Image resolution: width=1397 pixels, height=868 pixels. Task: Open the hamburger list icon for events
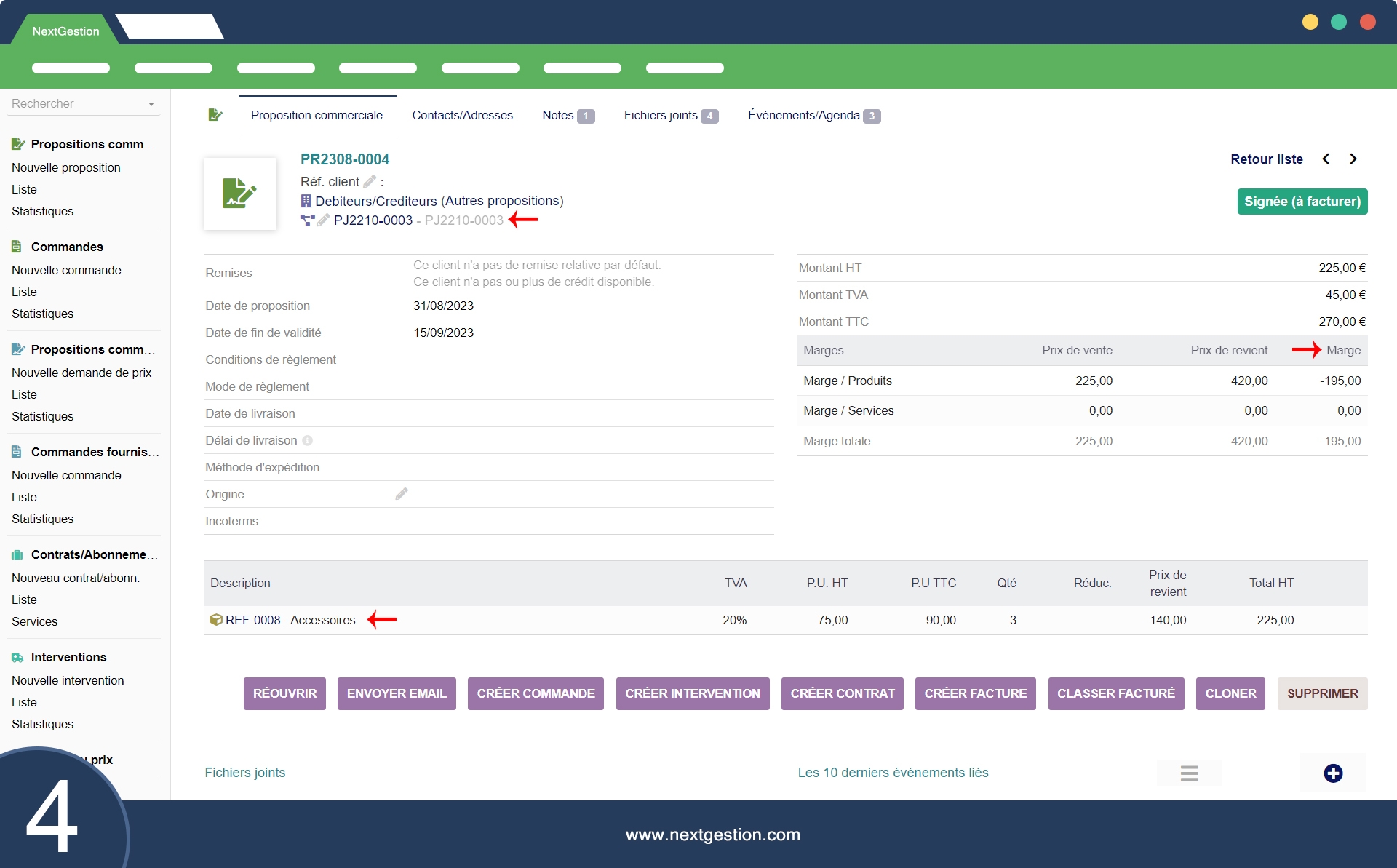pos(1189,773)
